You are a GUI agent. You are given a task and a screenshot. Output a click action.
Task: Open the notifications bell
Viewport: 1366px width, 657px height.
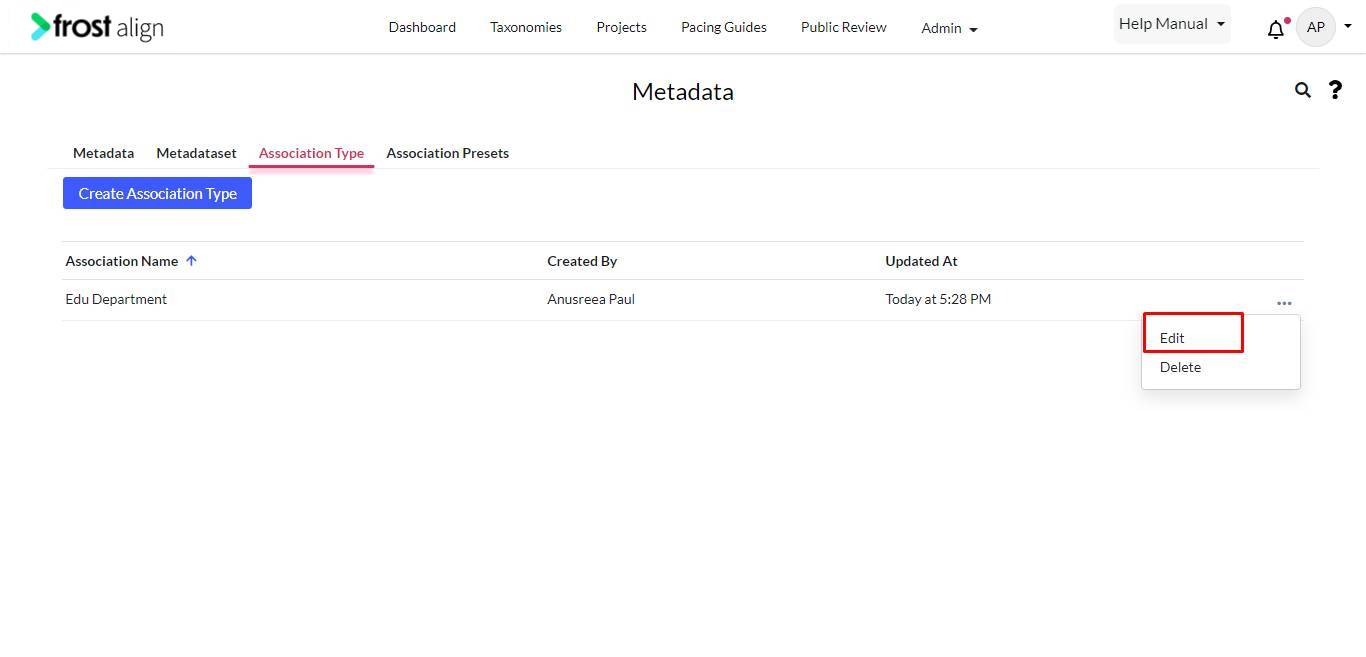1276,29
